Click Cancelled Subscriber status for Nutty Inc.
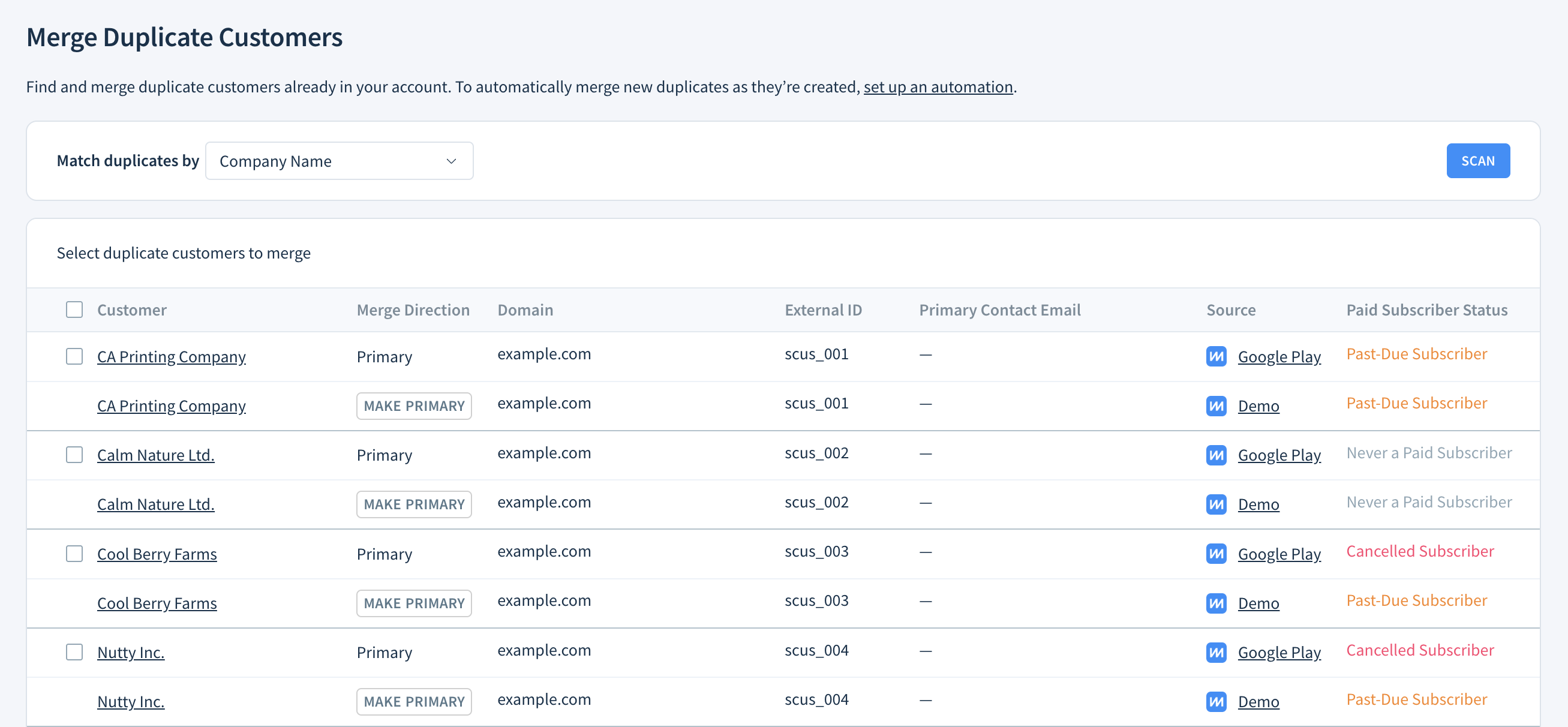 (1420, 650)
